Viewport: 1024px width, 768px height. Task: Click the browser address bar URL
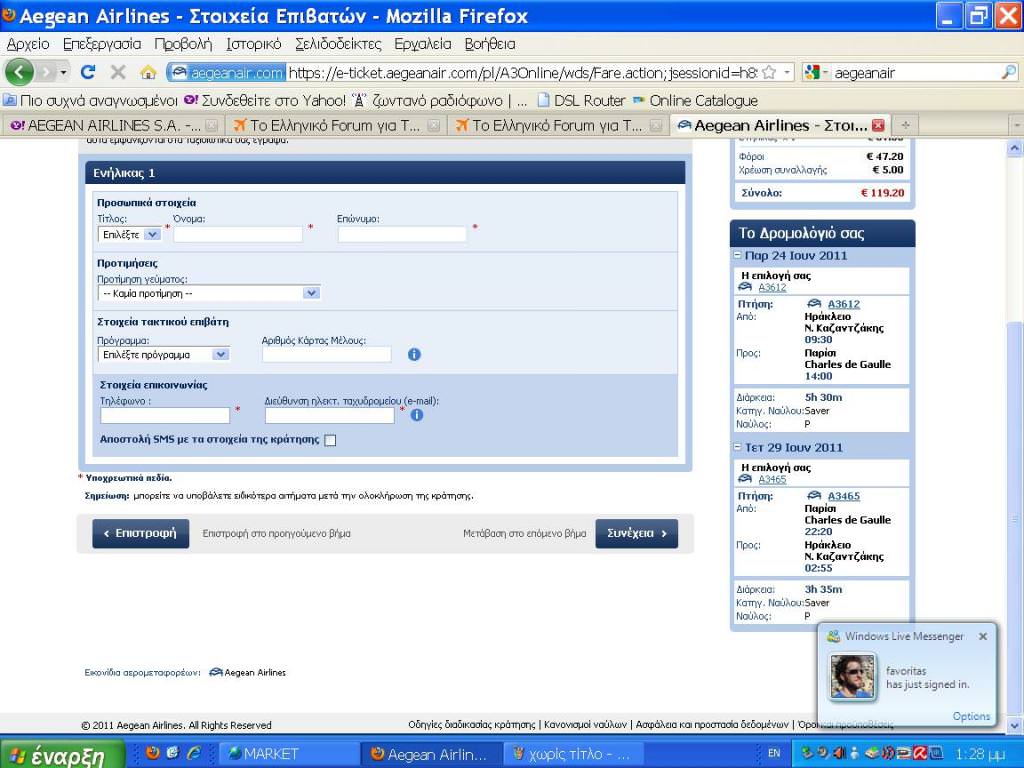[522, 72]
